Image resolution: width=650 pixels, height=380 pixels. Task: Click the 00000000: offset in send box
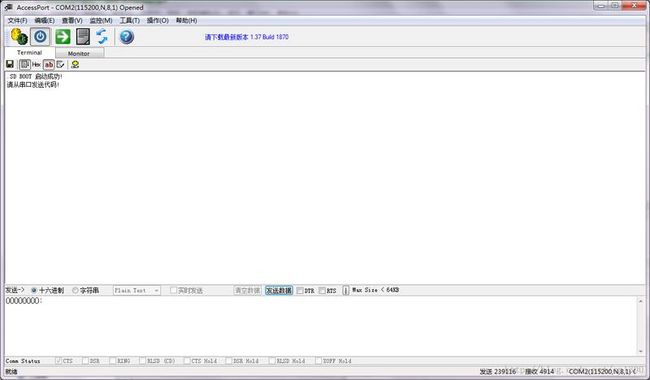pyautogui.click(x=24, y=301)
